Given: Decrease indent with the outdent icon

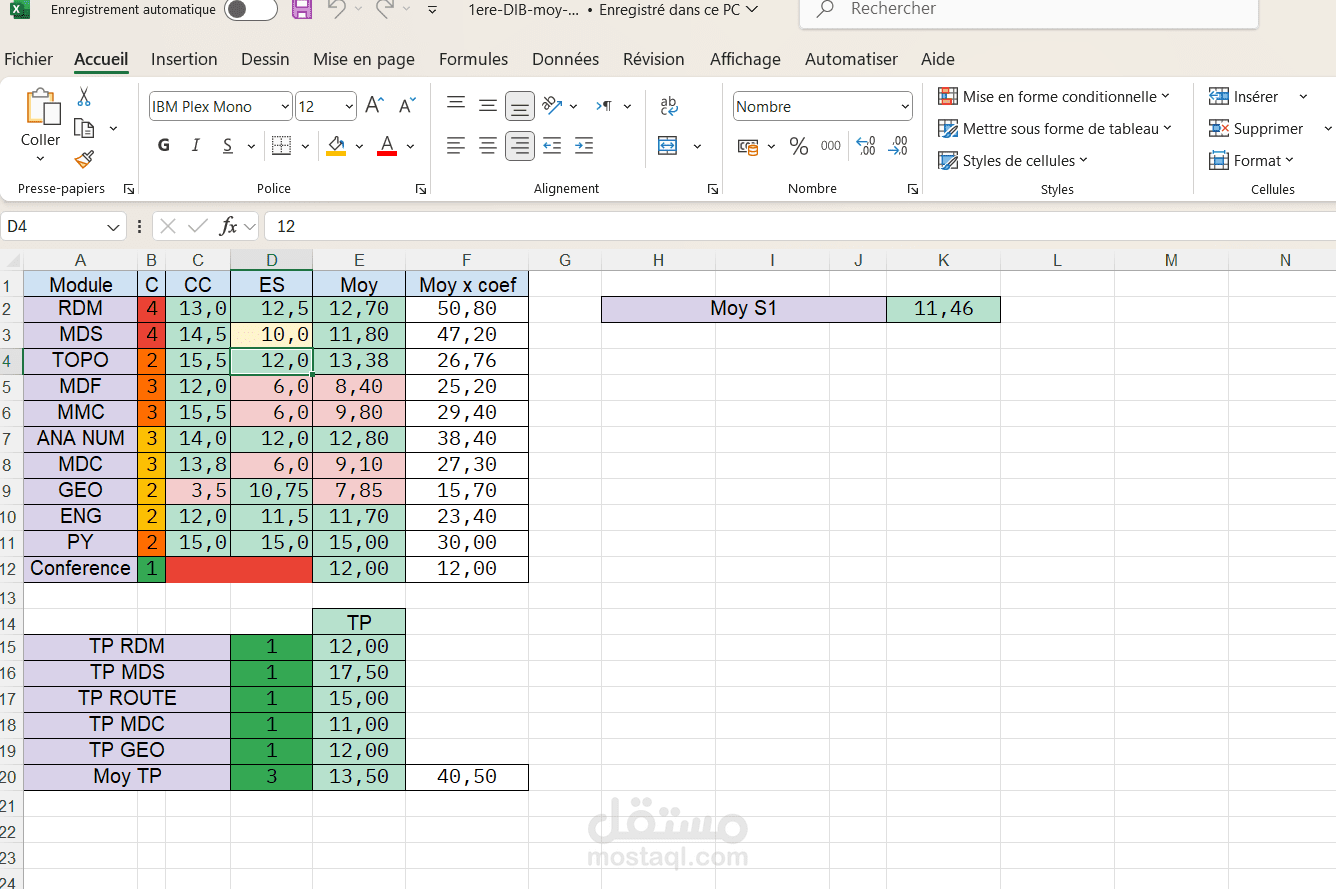Looking at the screenshot, I should (552, 146).
